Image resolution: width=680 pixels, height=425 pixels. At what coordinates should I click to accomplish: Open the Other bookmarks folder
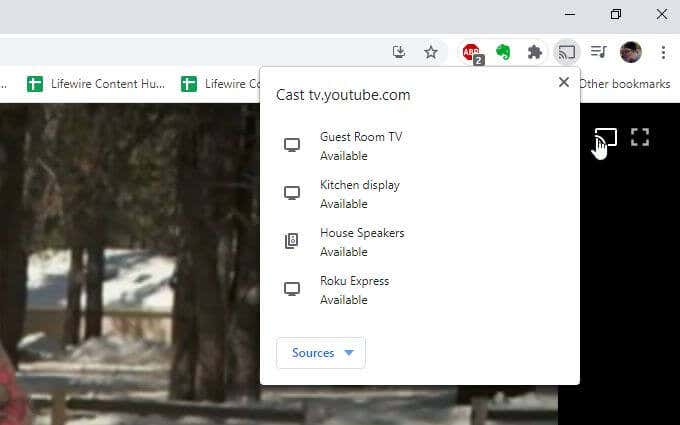(624, 84)
